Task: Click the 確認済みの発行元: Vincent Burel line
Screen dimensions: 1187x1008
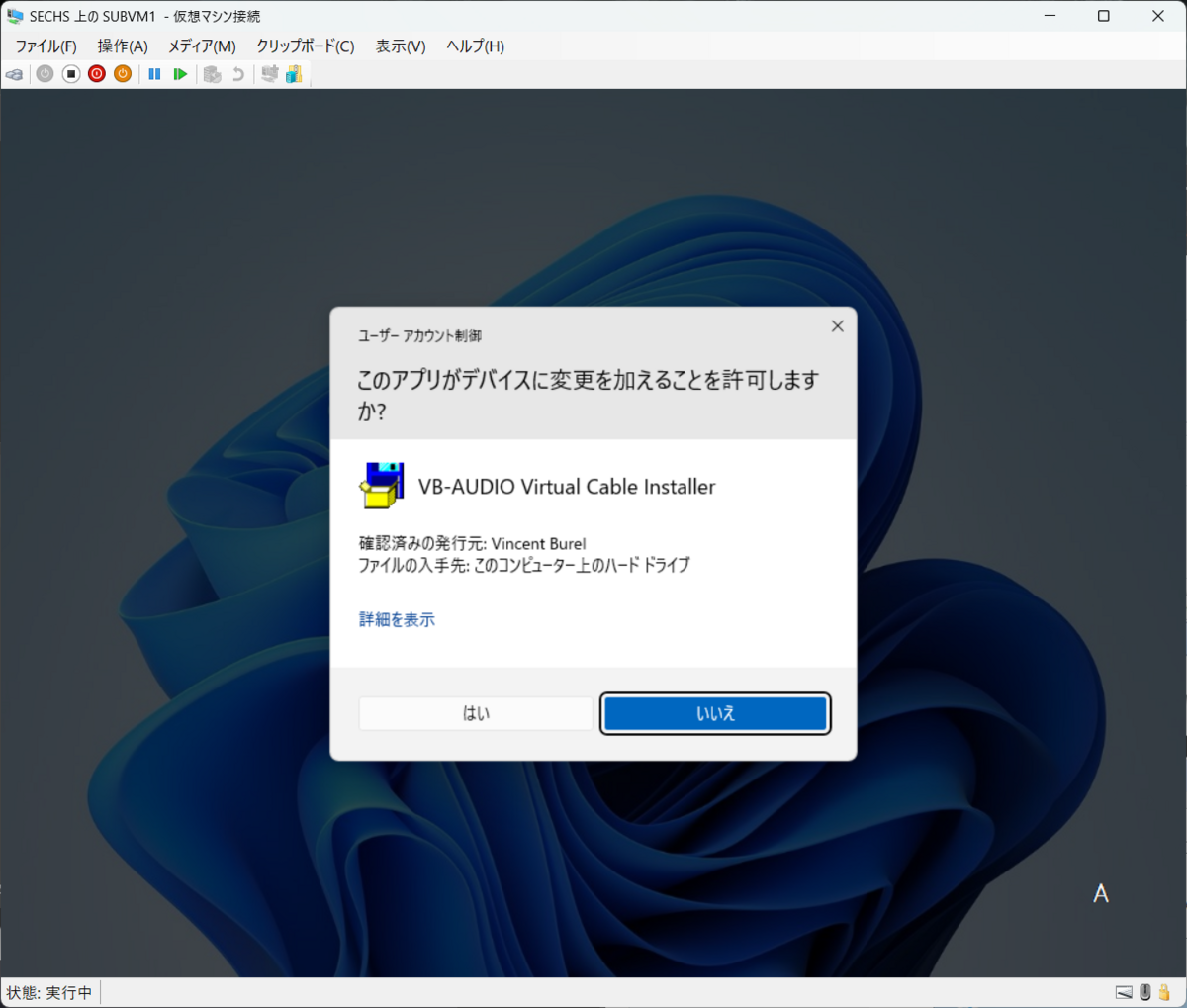Action: 472,543
